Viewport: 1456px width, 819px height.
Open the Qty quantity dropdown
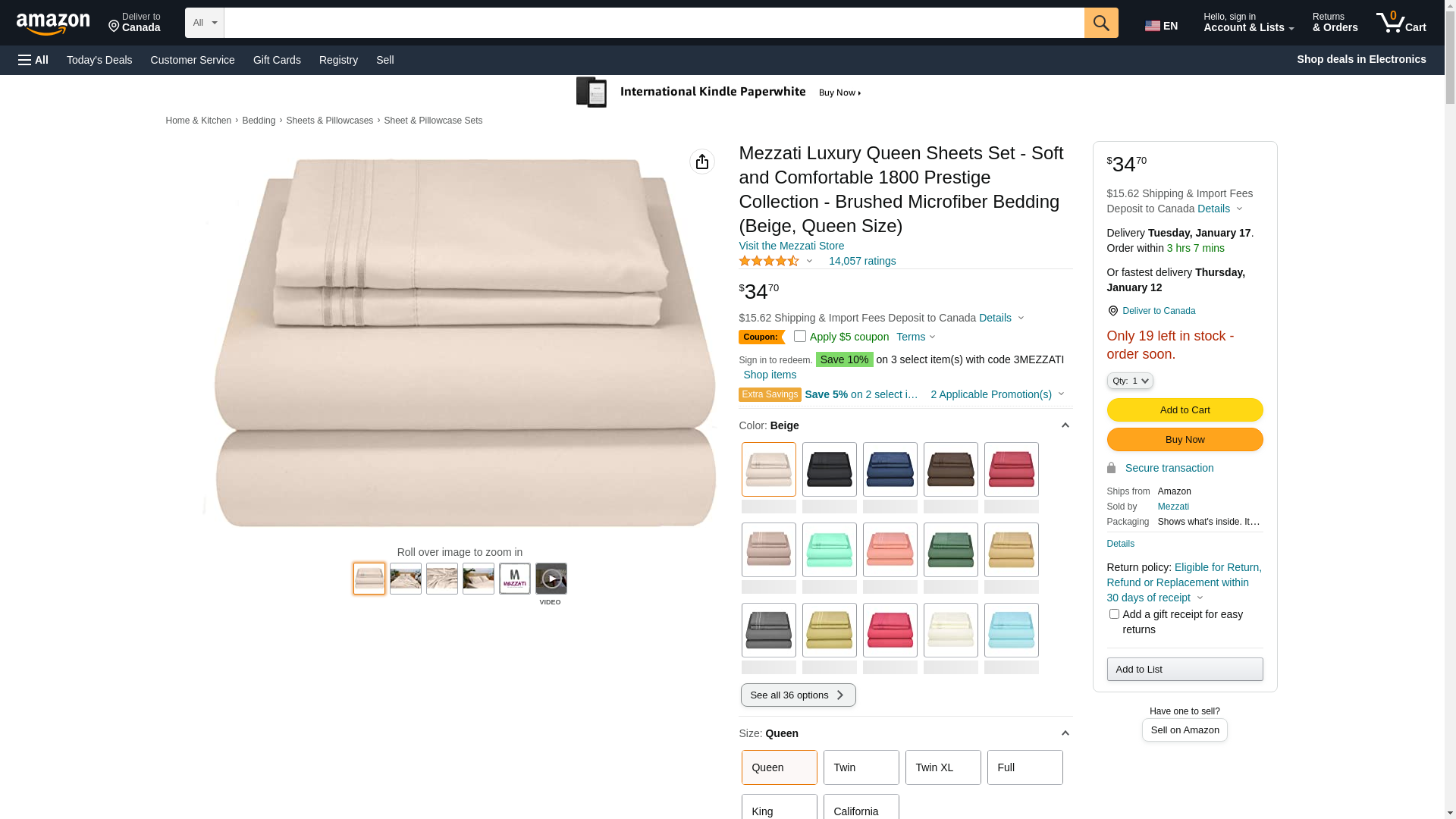coord(1129,381)
